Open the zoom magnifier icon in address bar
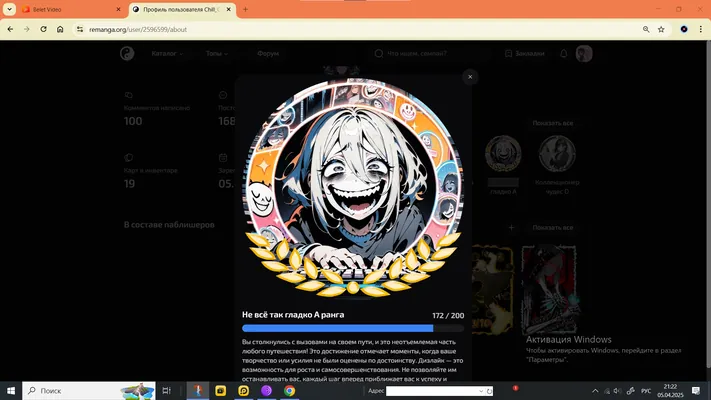Viewport: 711px width, 400px height. 646,29
